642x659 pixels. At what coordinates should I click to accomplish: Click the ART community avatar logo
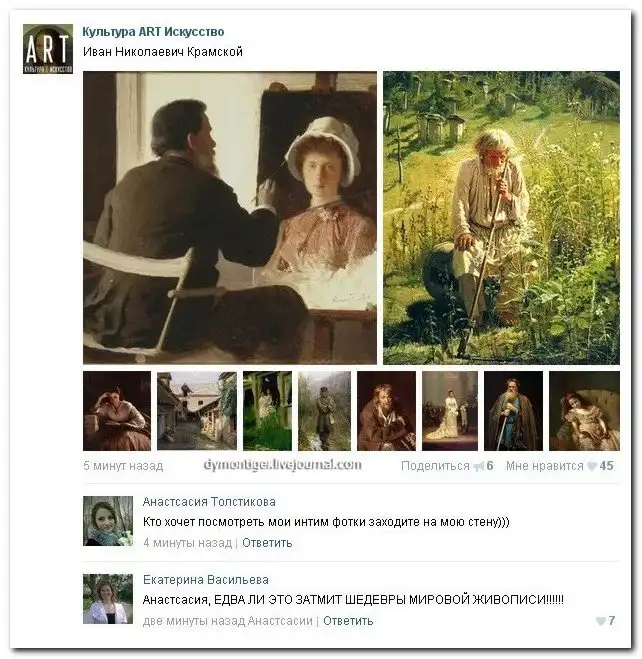coord(47,48)
